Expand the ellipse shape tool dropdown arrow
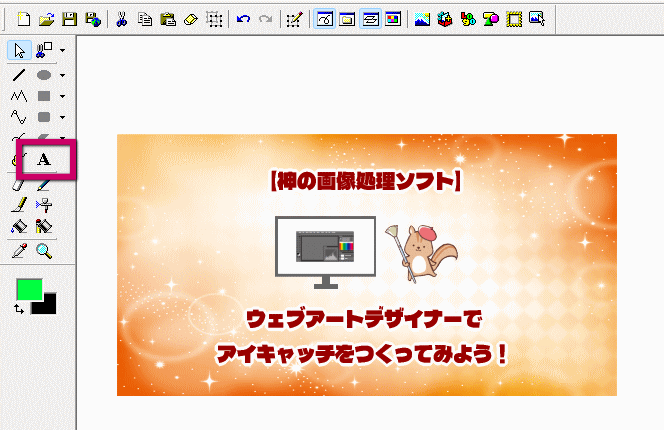Viewport: 664px width, 430px height. click(62, 75)
